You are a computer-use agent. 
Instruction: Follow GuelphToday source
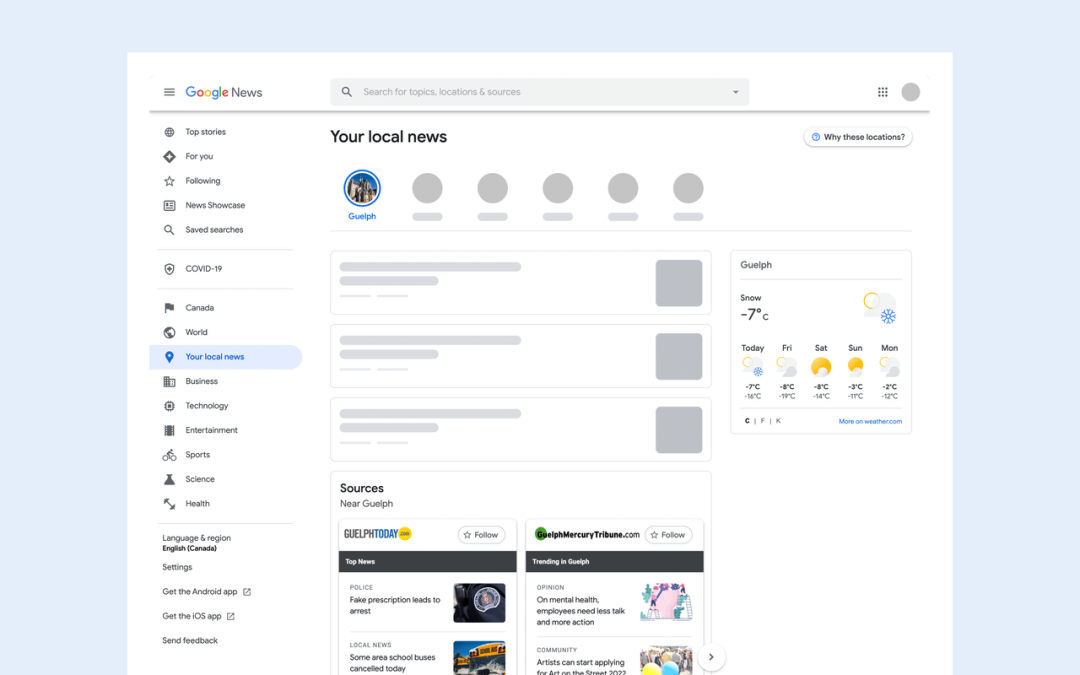pos(481,535)
